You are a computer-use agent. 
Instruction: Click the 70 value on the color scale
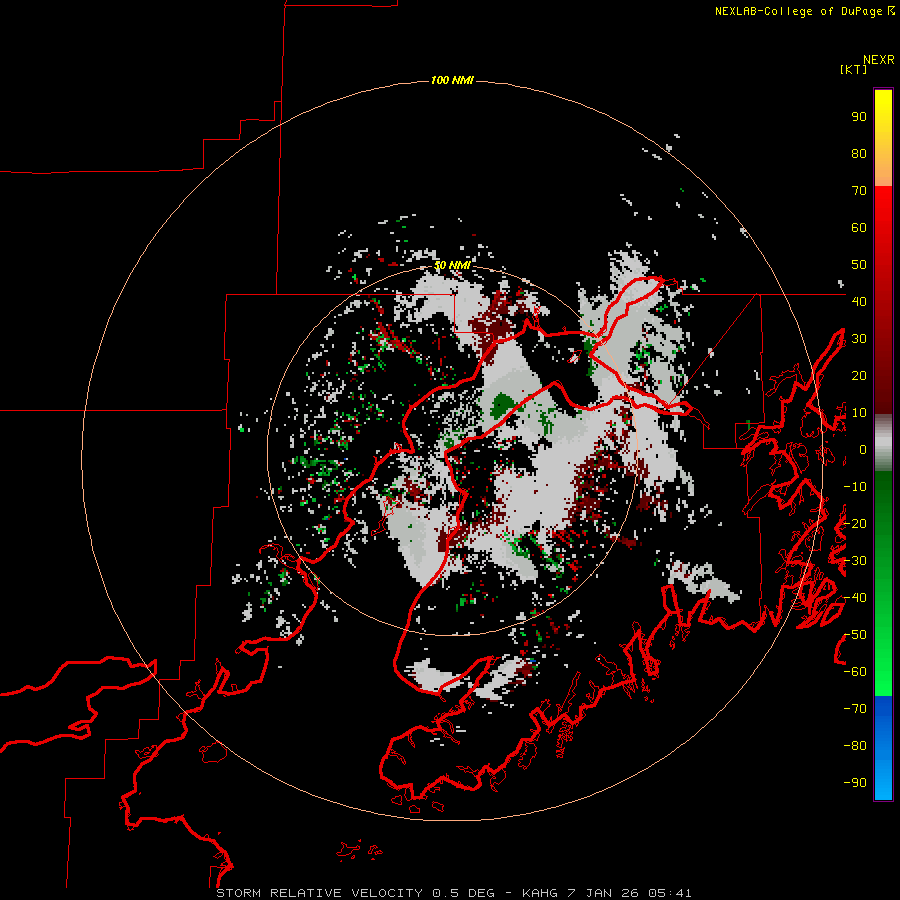tap(859, 191)
